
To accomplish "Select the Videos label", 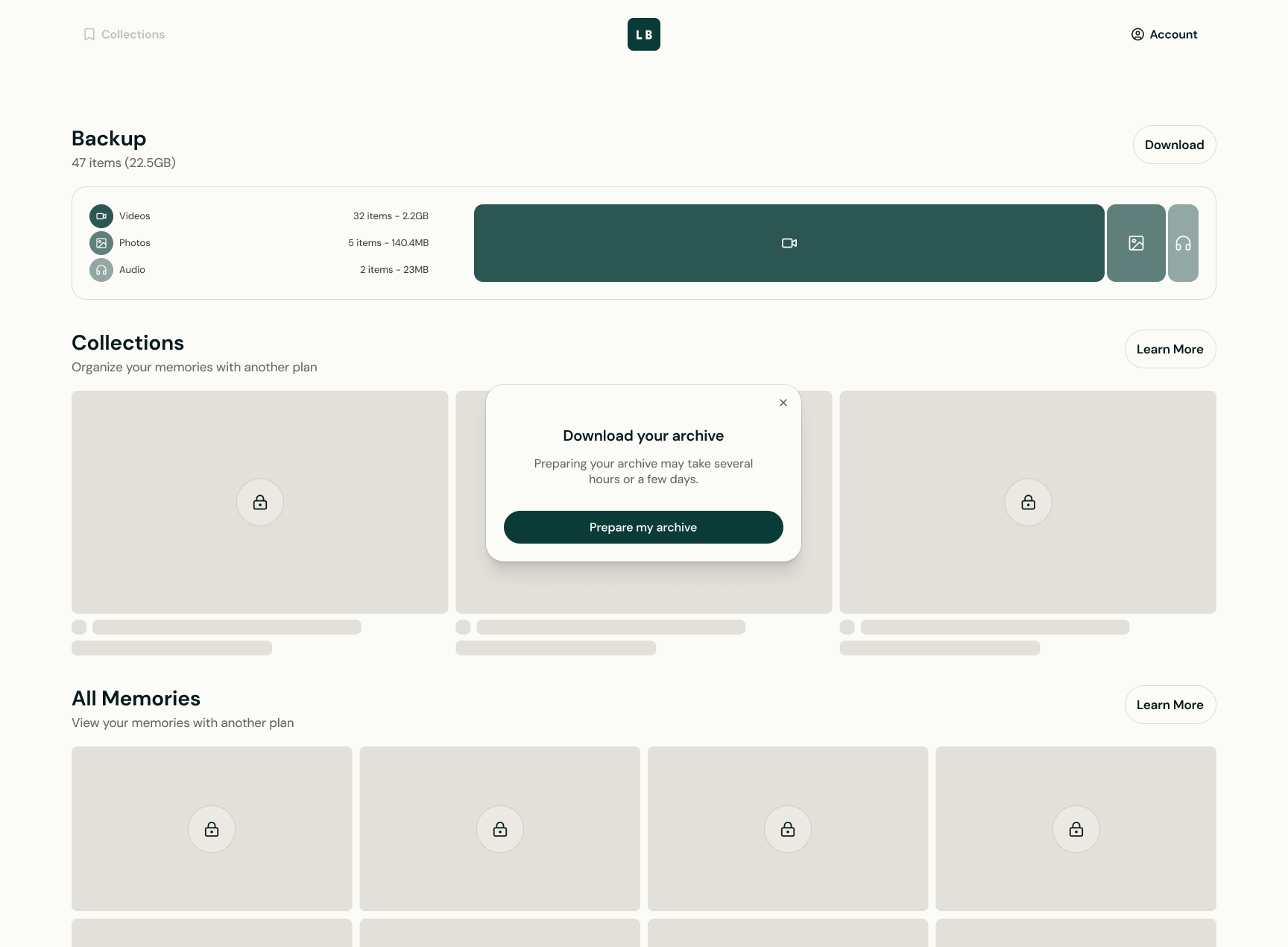I will [x=135, y=216].
